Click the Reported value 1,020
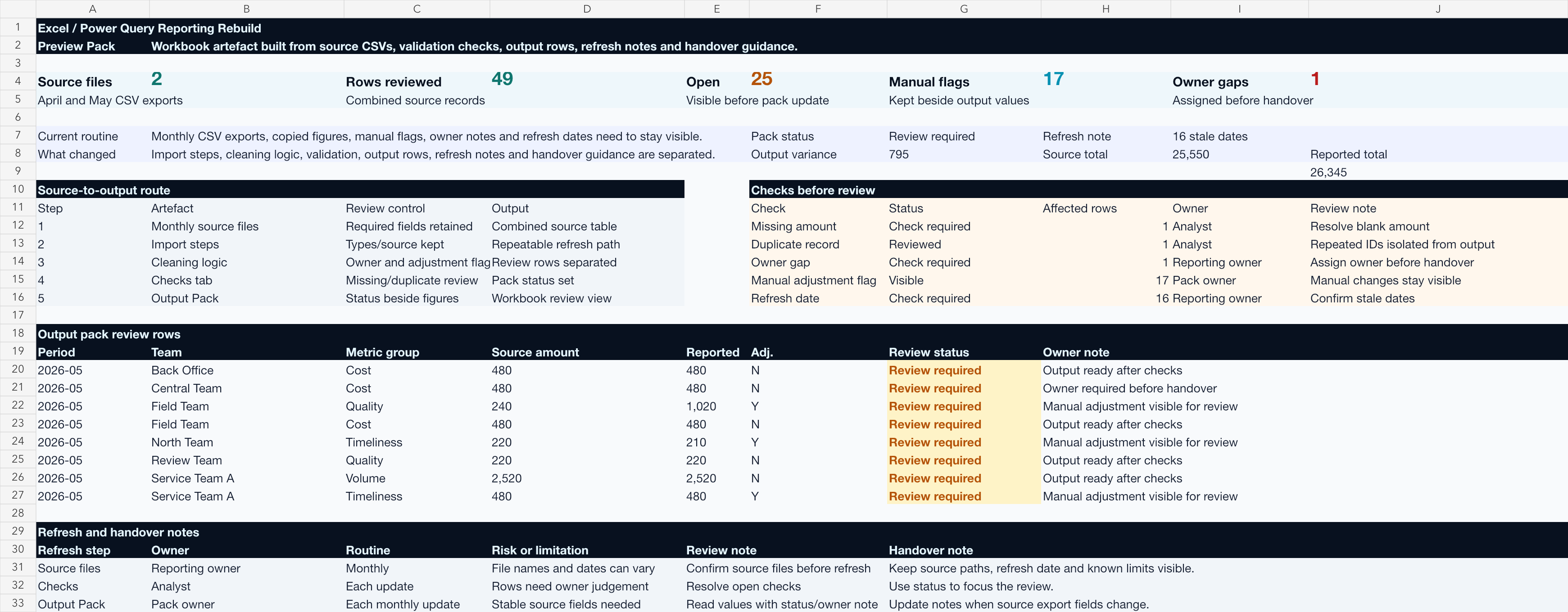This screenshot has width=1568, height=612. (701, 406)
